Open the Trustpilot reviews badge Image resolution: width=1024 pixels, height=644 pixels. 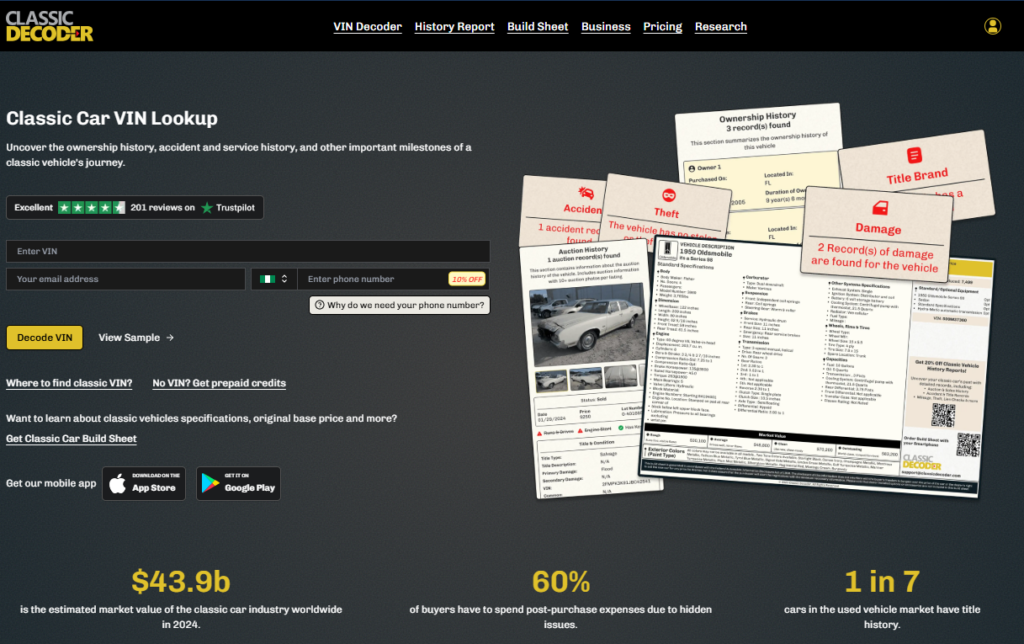point(135,208)
